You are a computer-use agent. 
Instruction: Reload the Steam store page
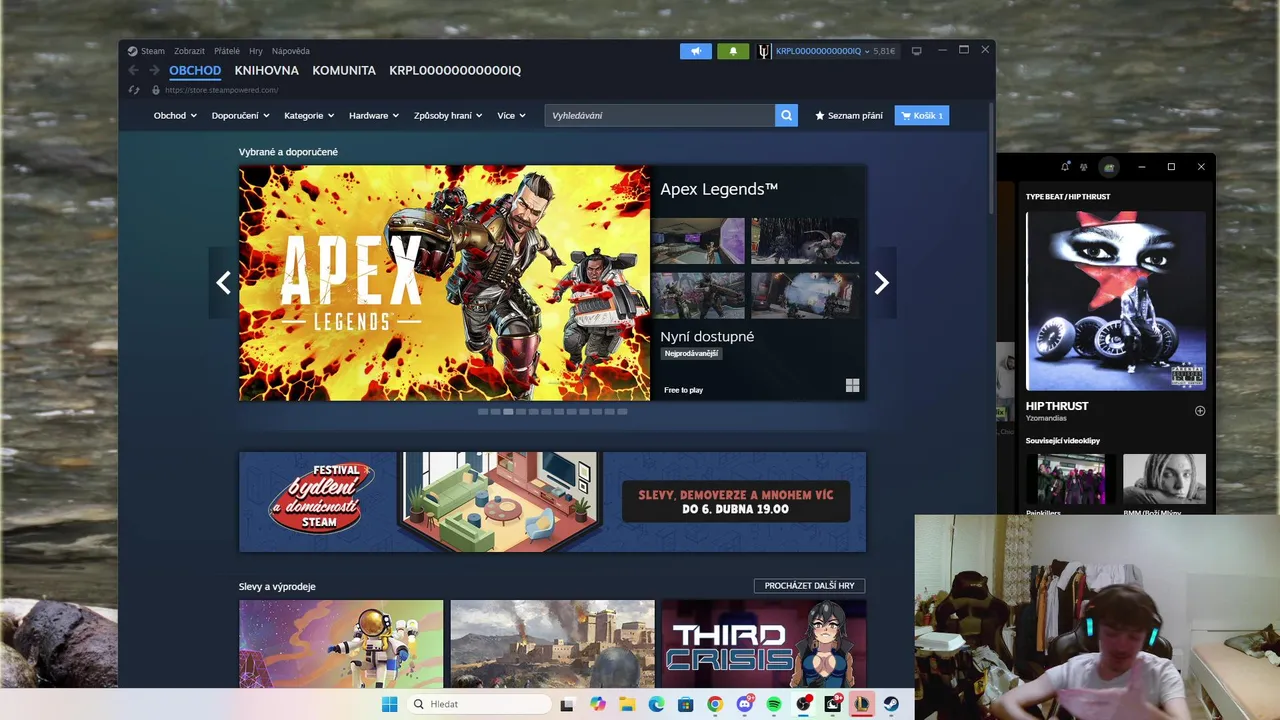[x=134, y=90]
